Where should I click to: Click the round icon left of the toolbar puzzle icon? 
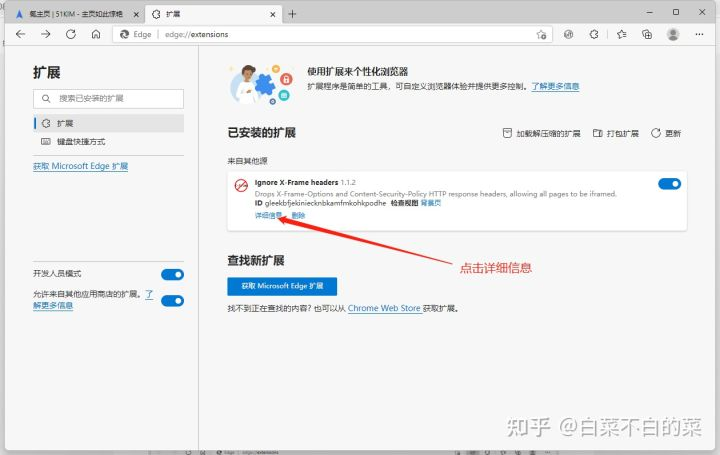pyautogui.click(x=568, y=34)
